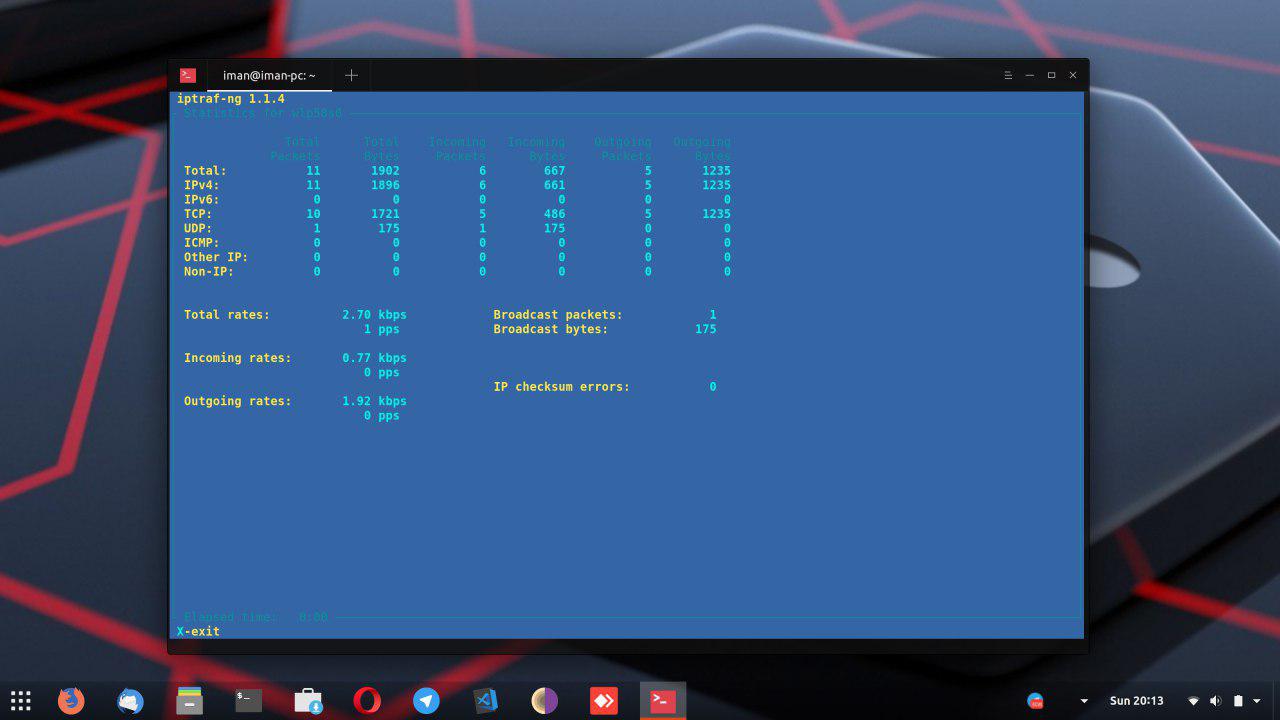Viewport: 1280px width, 720px height.
Task: Click the terminal app icon in title bar
Action: click(x=187, y=75)
